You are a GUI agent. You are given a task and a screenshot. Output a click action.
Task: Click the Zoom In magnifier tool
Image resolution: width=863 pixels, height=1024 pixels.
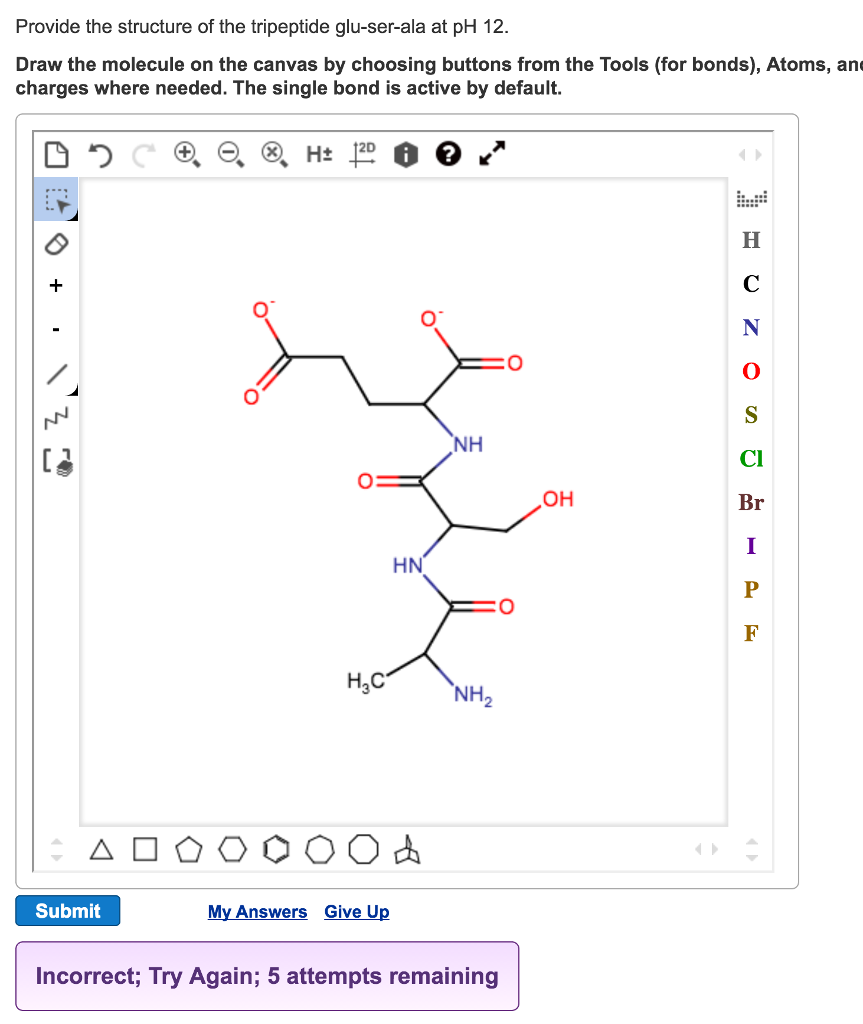point(184,153)
